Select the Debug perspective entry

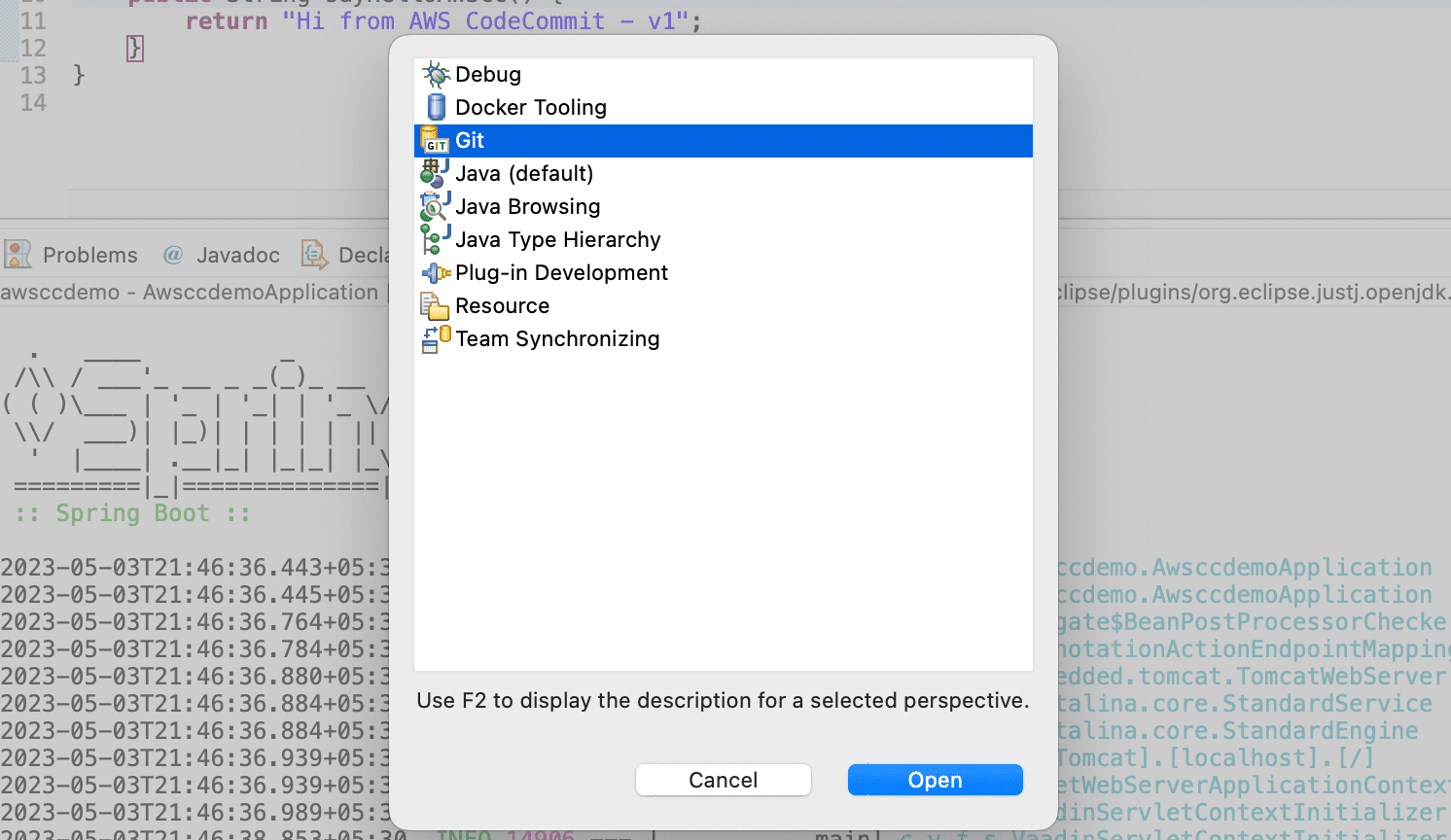(724, 75)
